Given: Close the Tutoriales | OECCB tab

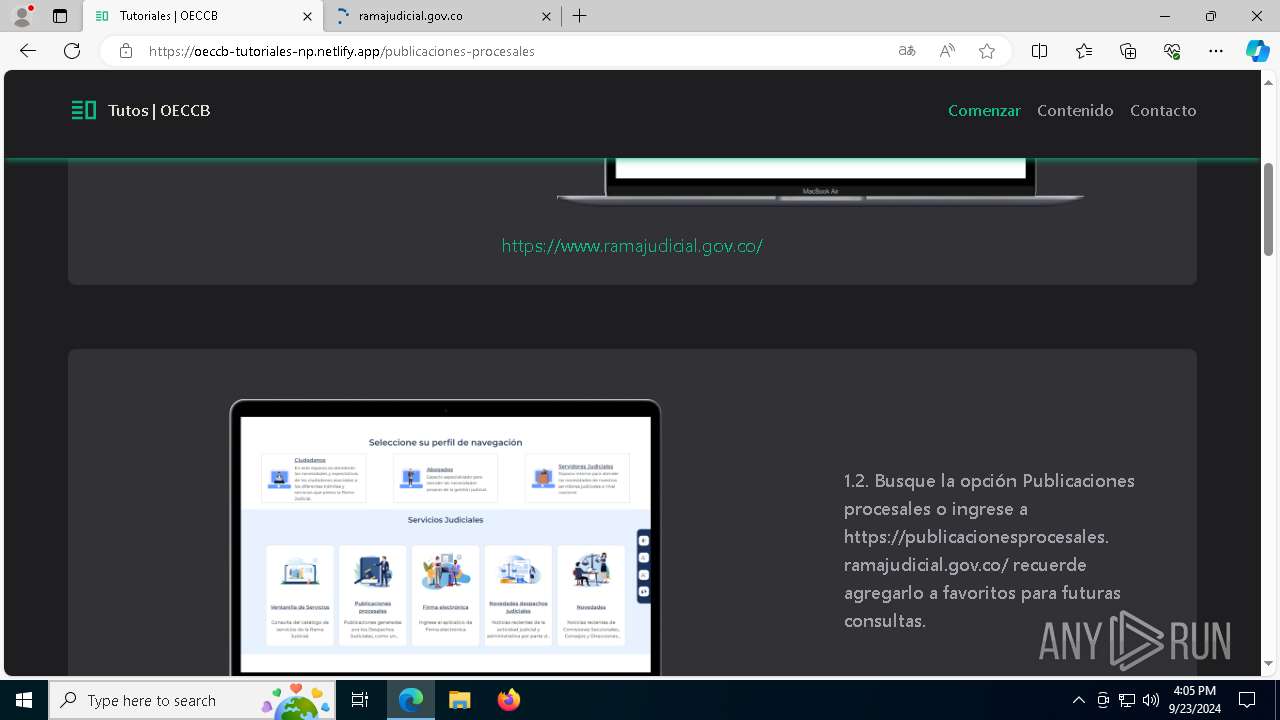Looking at the screenshot, I should click(x=309, y=16).
